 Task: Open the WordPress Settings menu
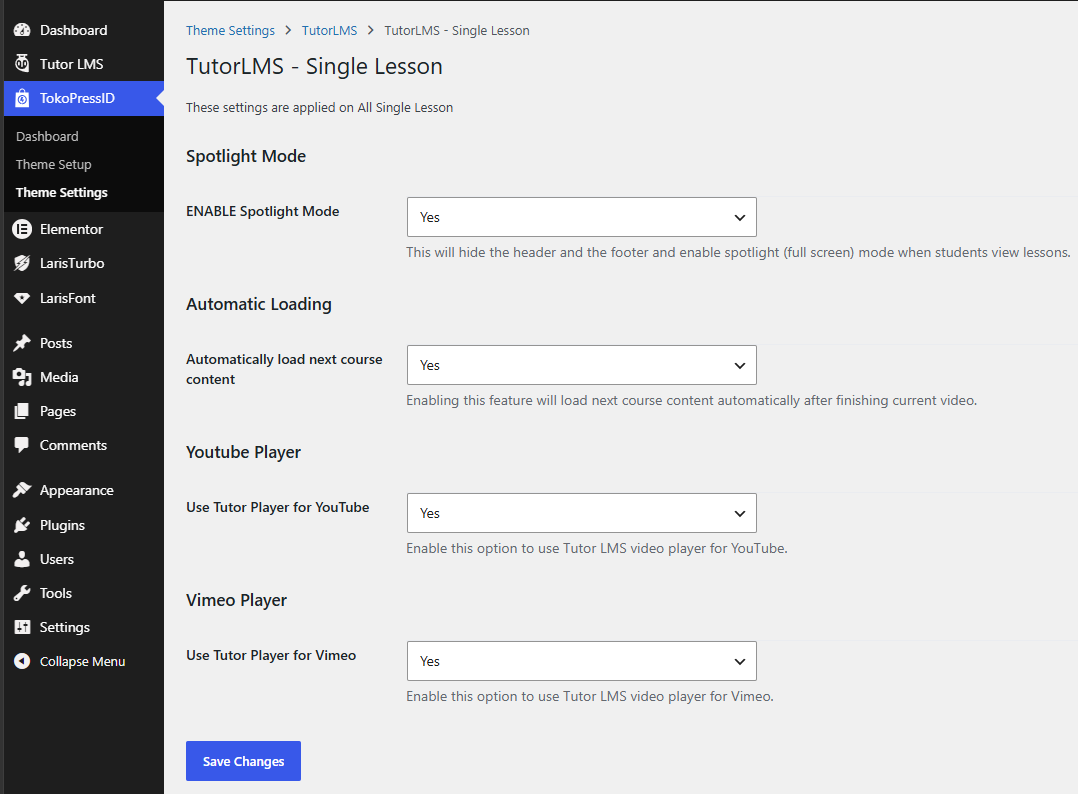click(65, 627)
